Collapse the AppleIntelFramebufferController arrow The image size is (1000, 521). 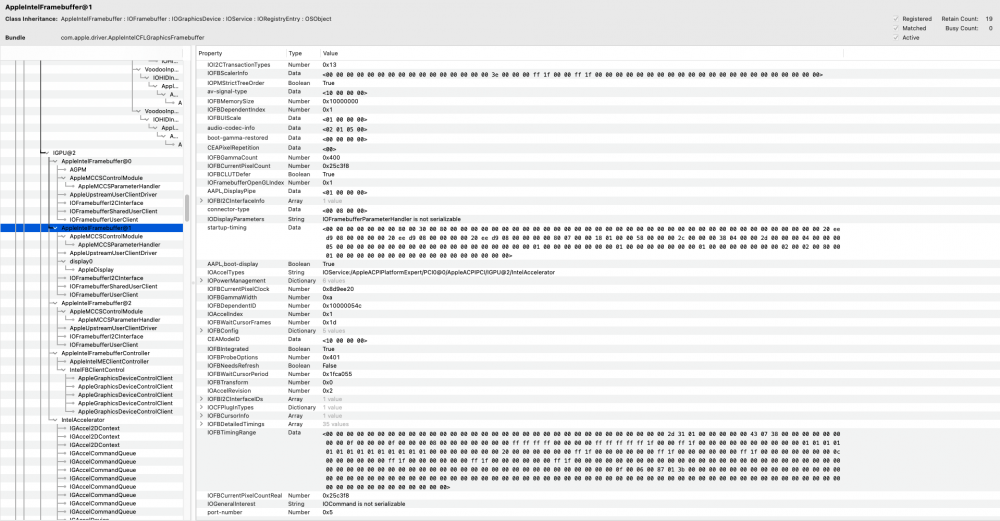click(x=55, y=353)
